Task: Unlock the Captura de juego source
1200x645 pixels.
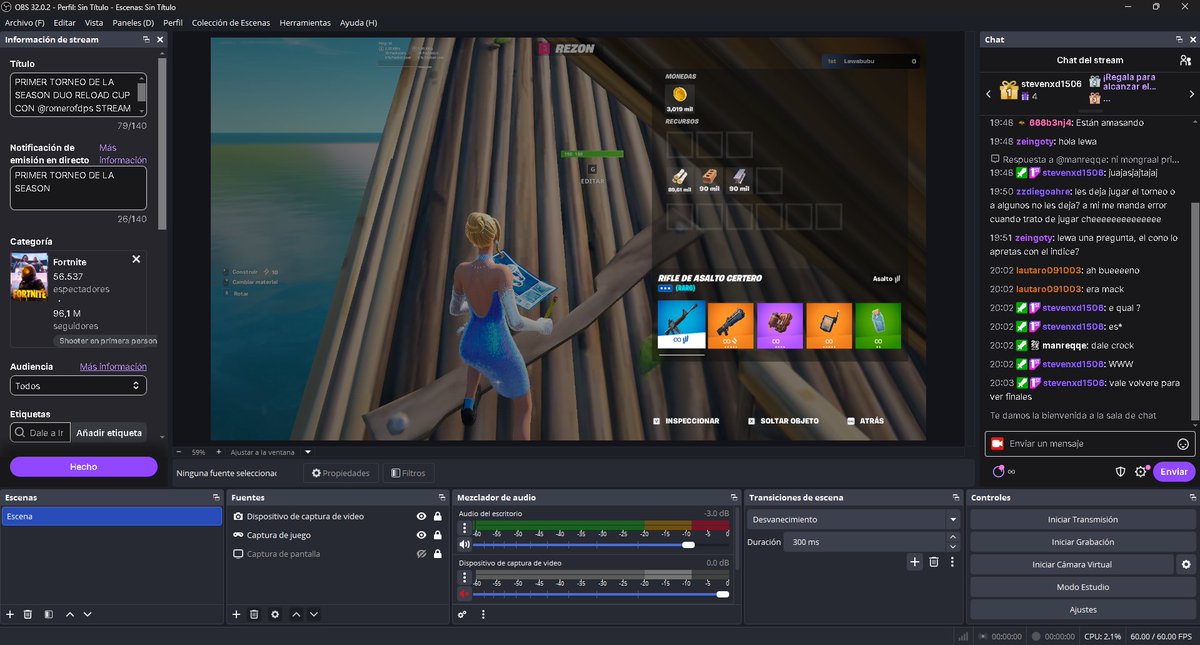Action: (x=438, y=535)
